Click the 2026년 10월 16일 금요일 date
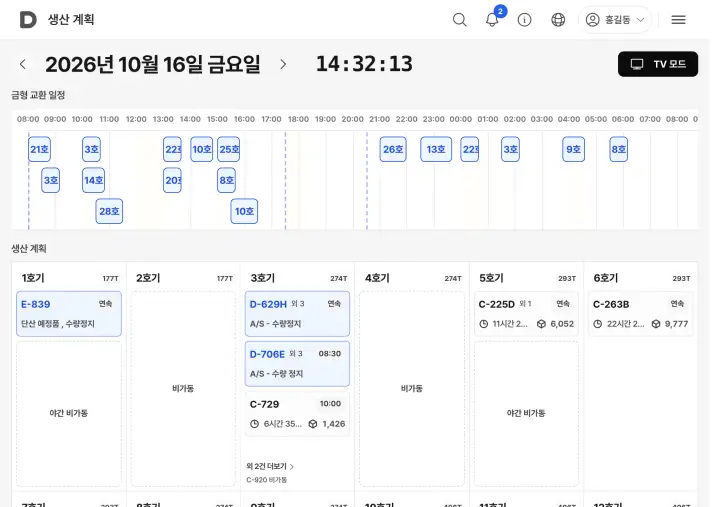This screenshot has height=507, width=720. coord(153,64)
